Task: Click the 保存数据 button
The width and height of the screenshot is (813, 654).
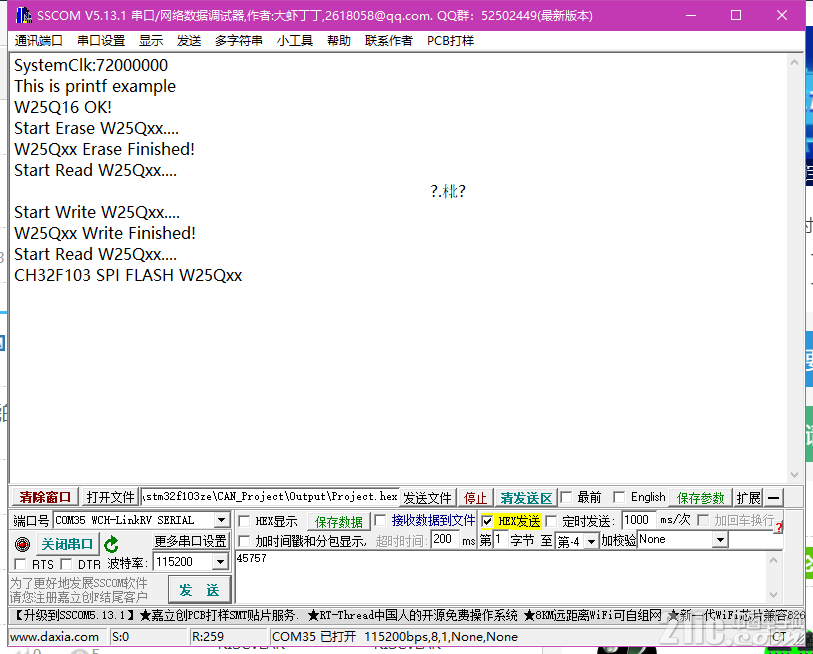Action: tap(339, 522)
